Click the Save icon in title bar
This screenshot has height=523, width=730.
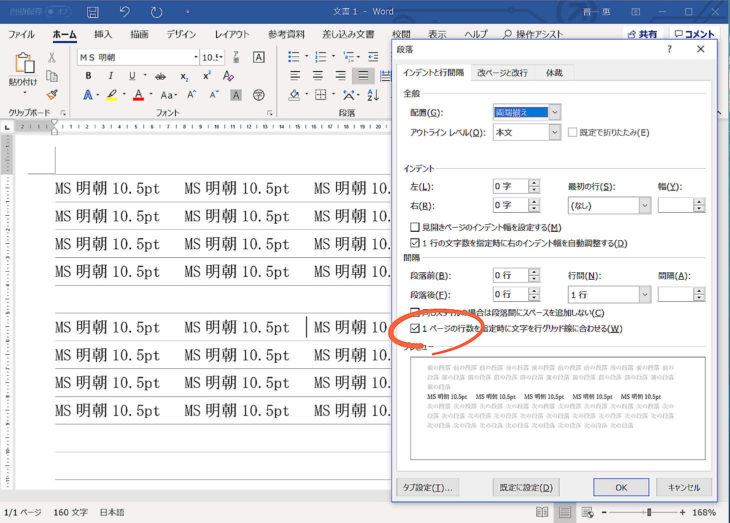pos(92,13)
